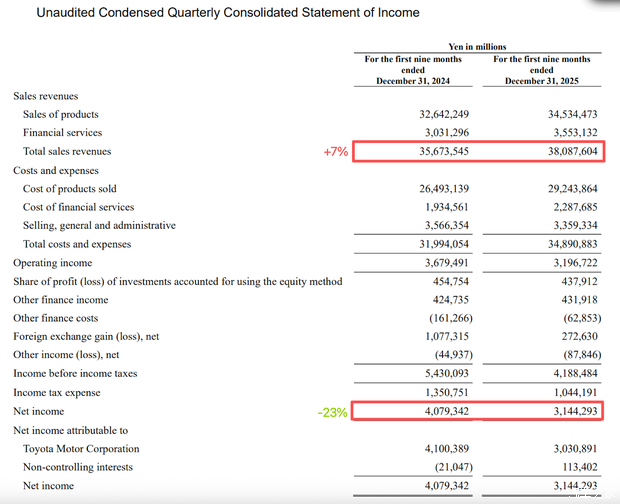Click the 'Income before income taxes' label
This screenshot has width=620, height=504.
coord(73,374)
